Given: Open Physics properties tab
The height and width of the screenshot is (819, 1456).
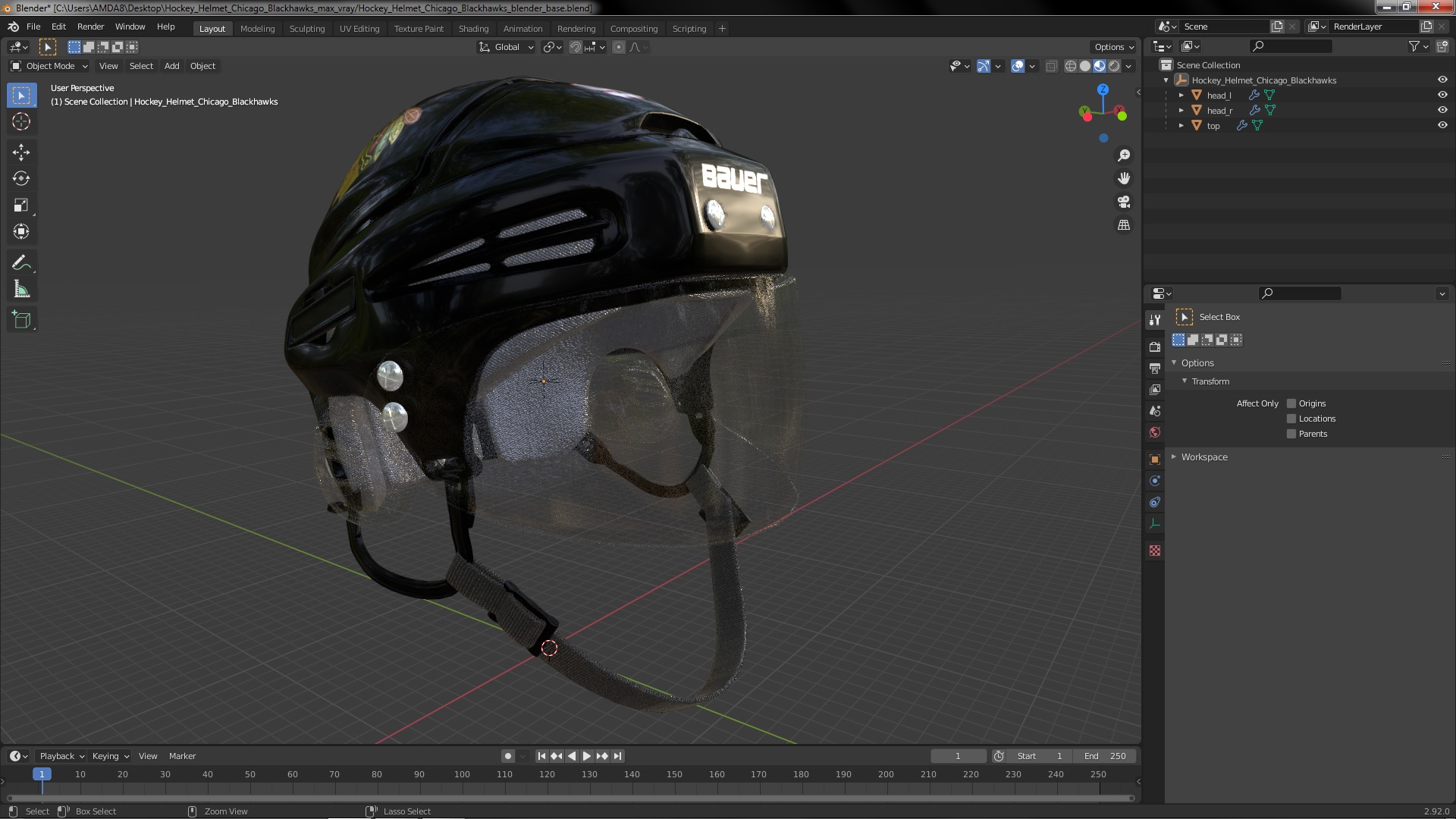Looking at the screenshot, I should point(1155,481).
